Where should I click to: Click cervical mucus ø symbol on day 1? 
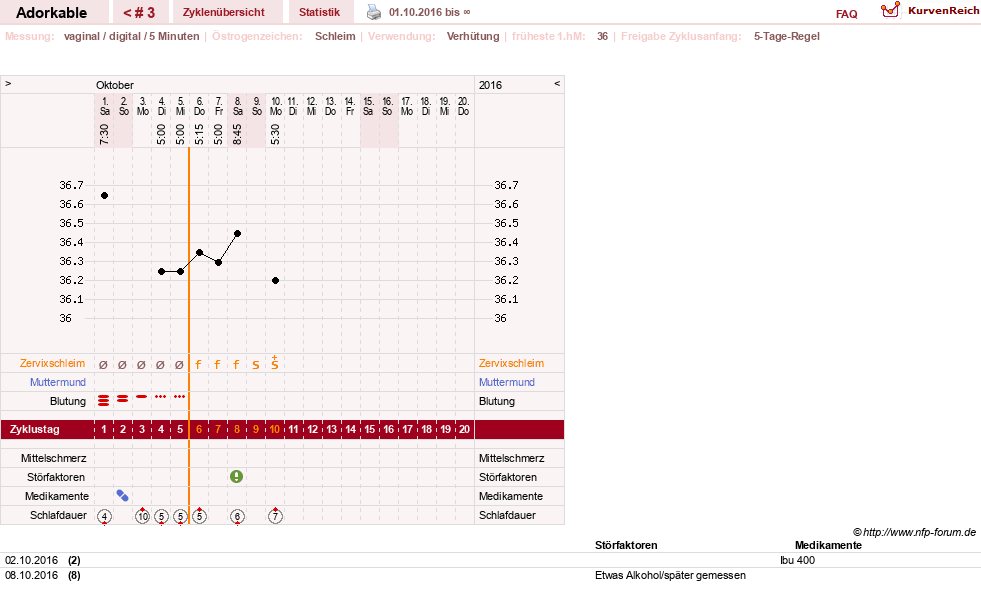point(103,364)
